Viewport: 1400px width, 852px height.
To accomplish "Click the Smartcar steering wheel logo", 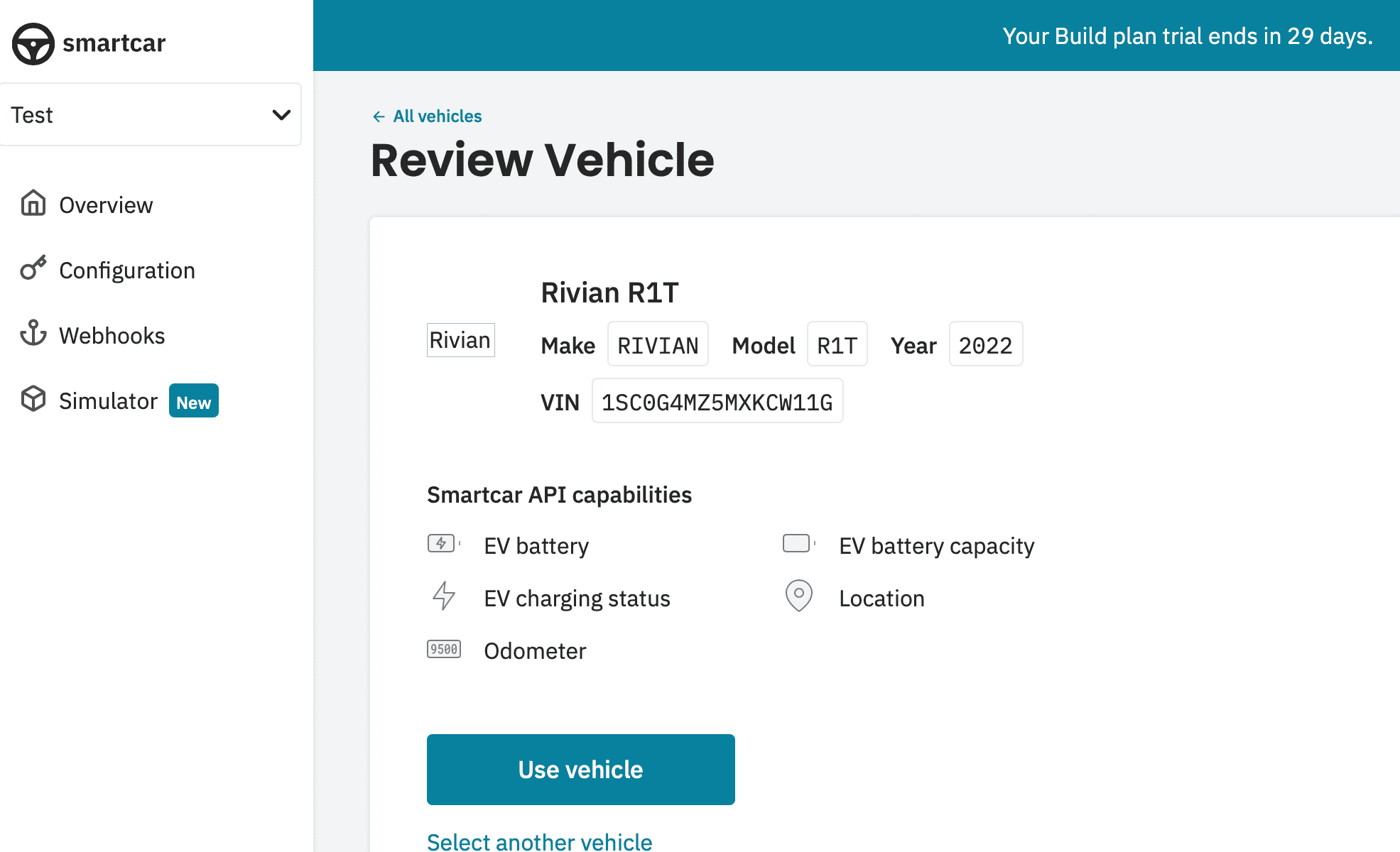I will [33, 43].
